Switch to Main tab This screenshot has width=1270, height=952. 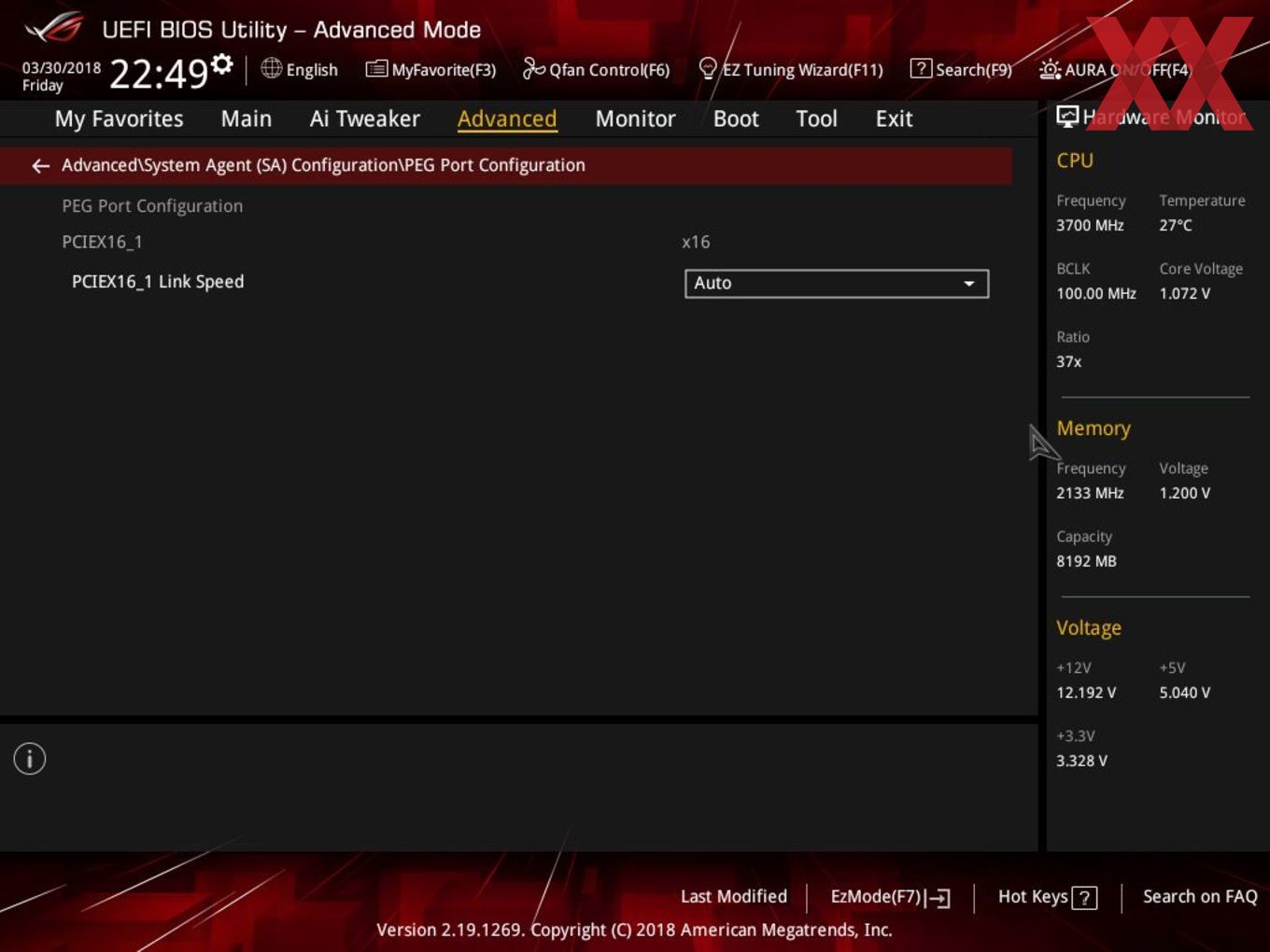[x=247, y=119]
